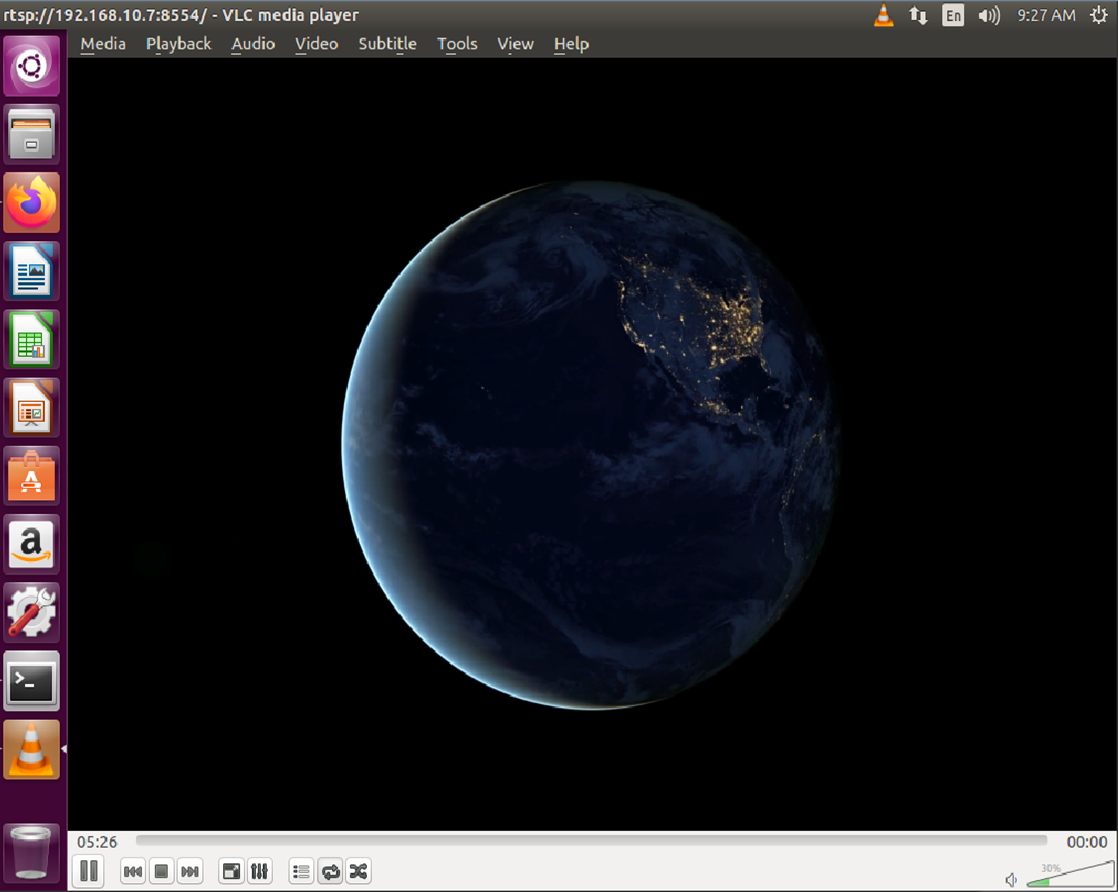Open the Video menu

317,43
